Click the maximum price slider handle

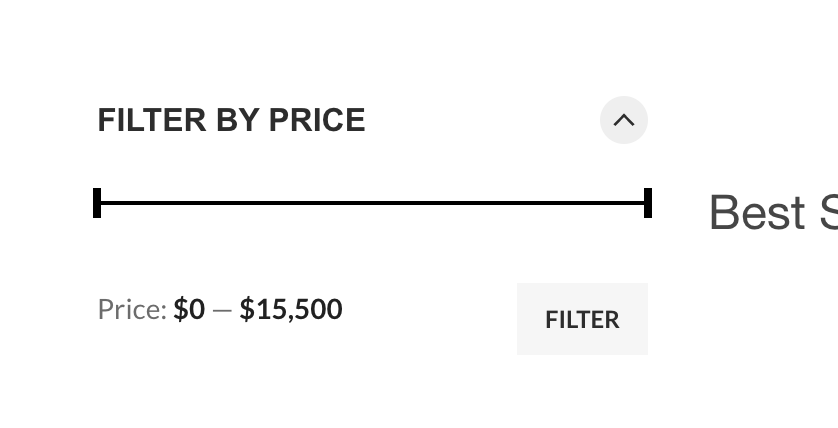tap(648, 202)
